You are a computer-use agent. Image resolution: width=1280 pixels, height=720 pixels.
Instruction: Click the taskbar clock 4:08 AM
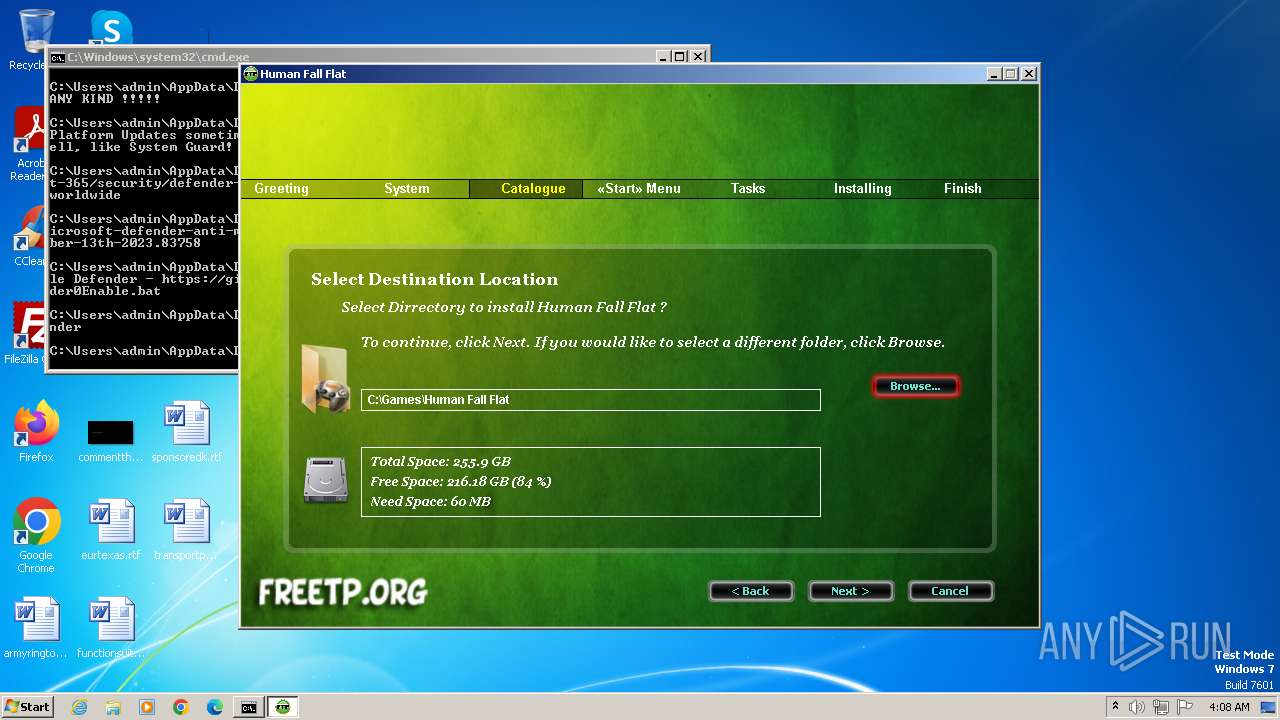pos(1229,707)
